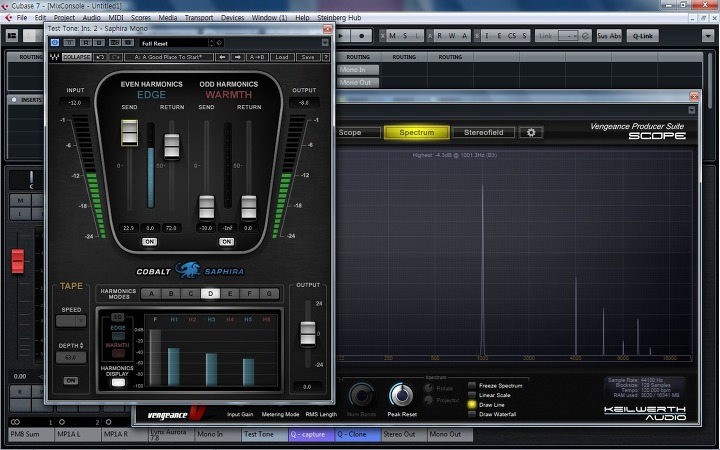This screenshot has width=720, height=450.
Task: Open the File menu
Action: 22,18
